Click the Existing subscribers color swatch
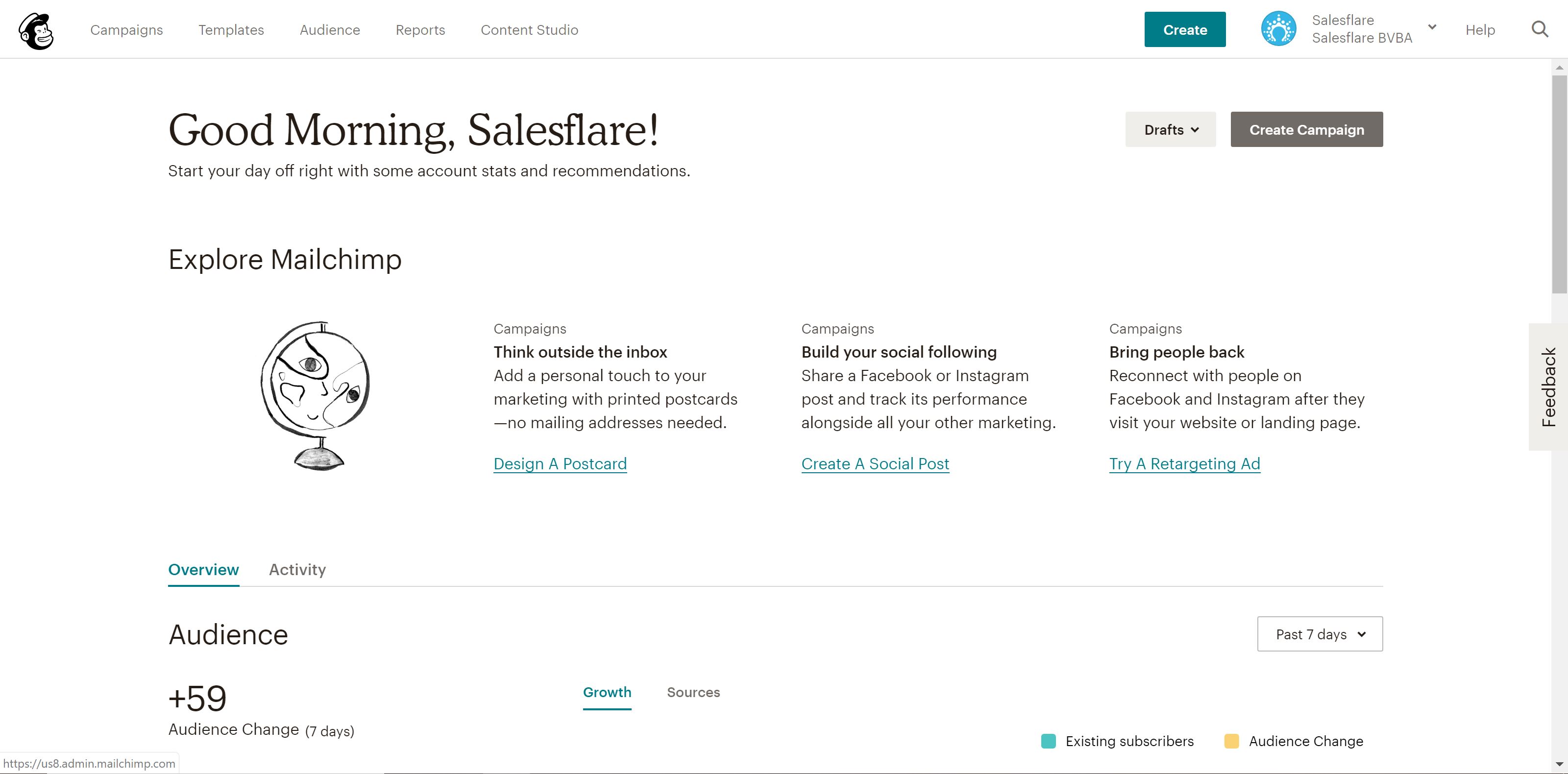 pos(1048,741)
